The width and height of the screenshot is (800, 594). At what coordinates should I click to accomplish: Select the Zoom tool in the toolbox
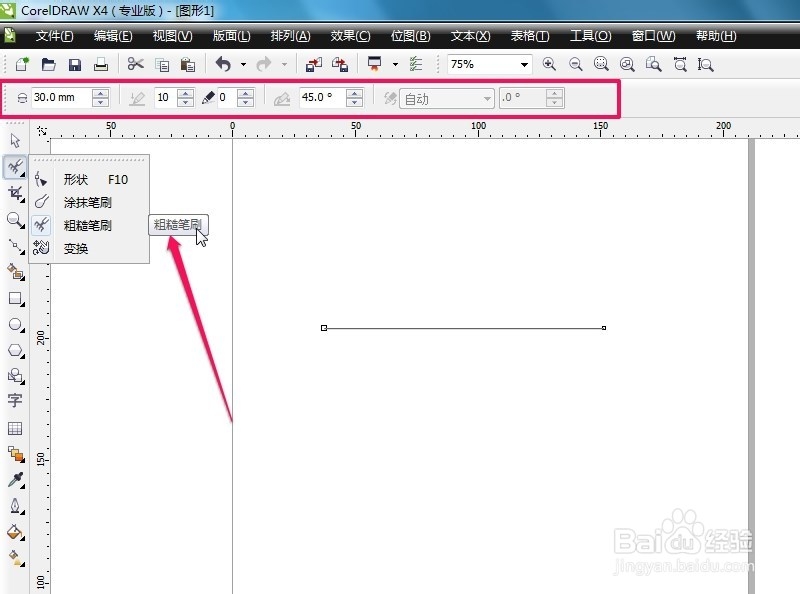15,220
